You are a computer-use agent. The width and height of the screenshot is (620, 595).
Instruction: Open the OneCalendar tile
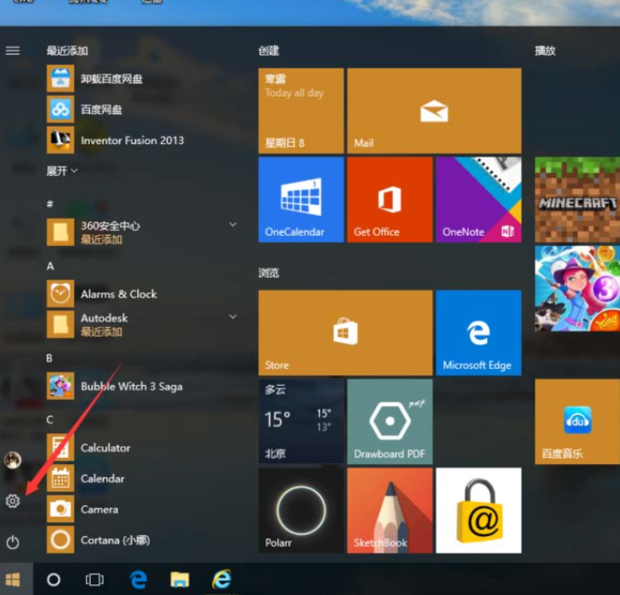300,199
